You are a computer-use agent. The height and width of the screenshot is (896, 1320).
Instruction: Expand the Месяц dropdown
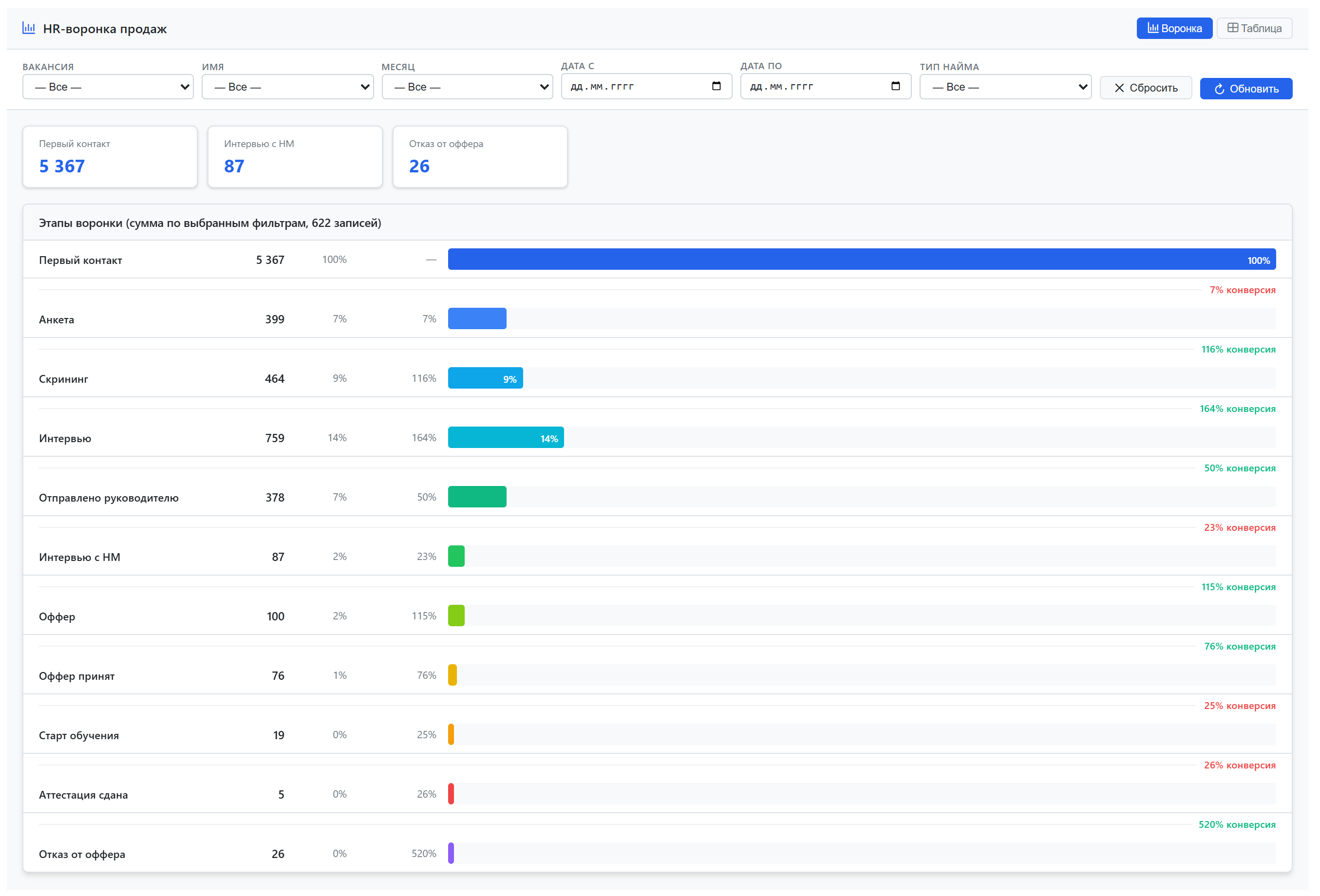[467, 87]
